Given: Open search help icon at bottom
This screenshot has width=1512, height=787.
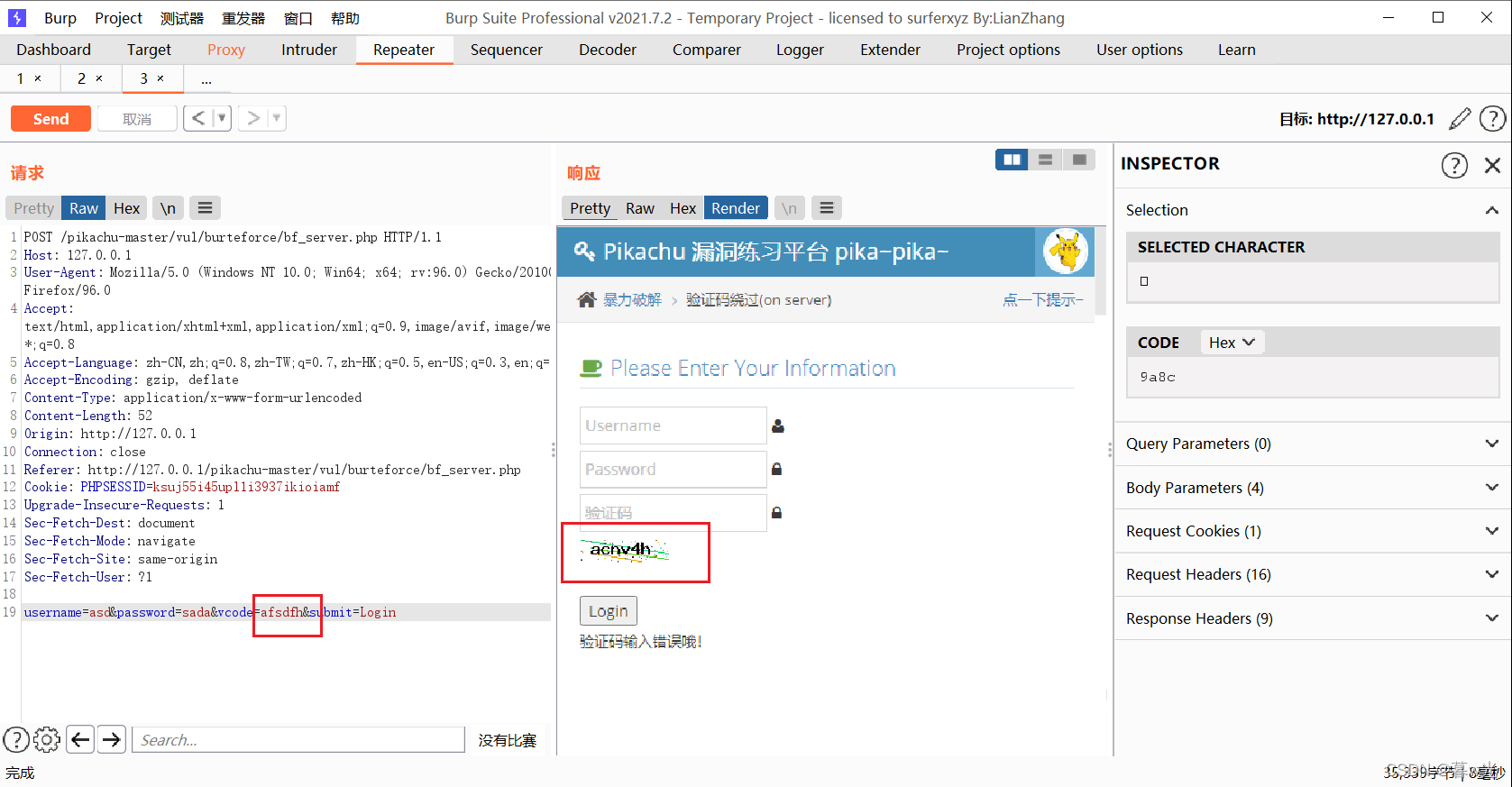Looking at the screenshot, I should pyautogui.click(x=16, y=740).
